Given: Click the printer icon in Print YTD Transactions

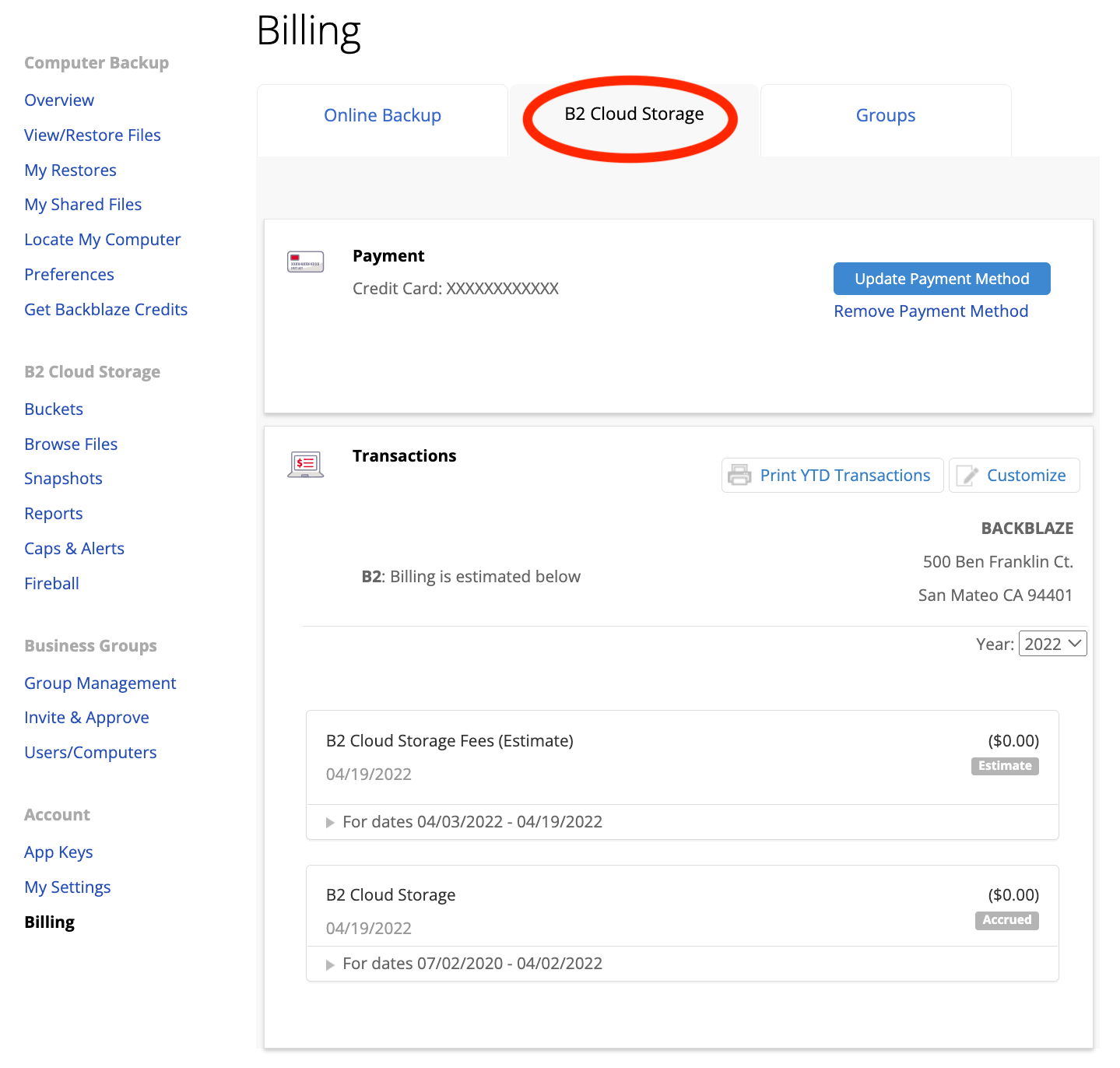Looking at the screenshot, I should (x=739, y=475).
